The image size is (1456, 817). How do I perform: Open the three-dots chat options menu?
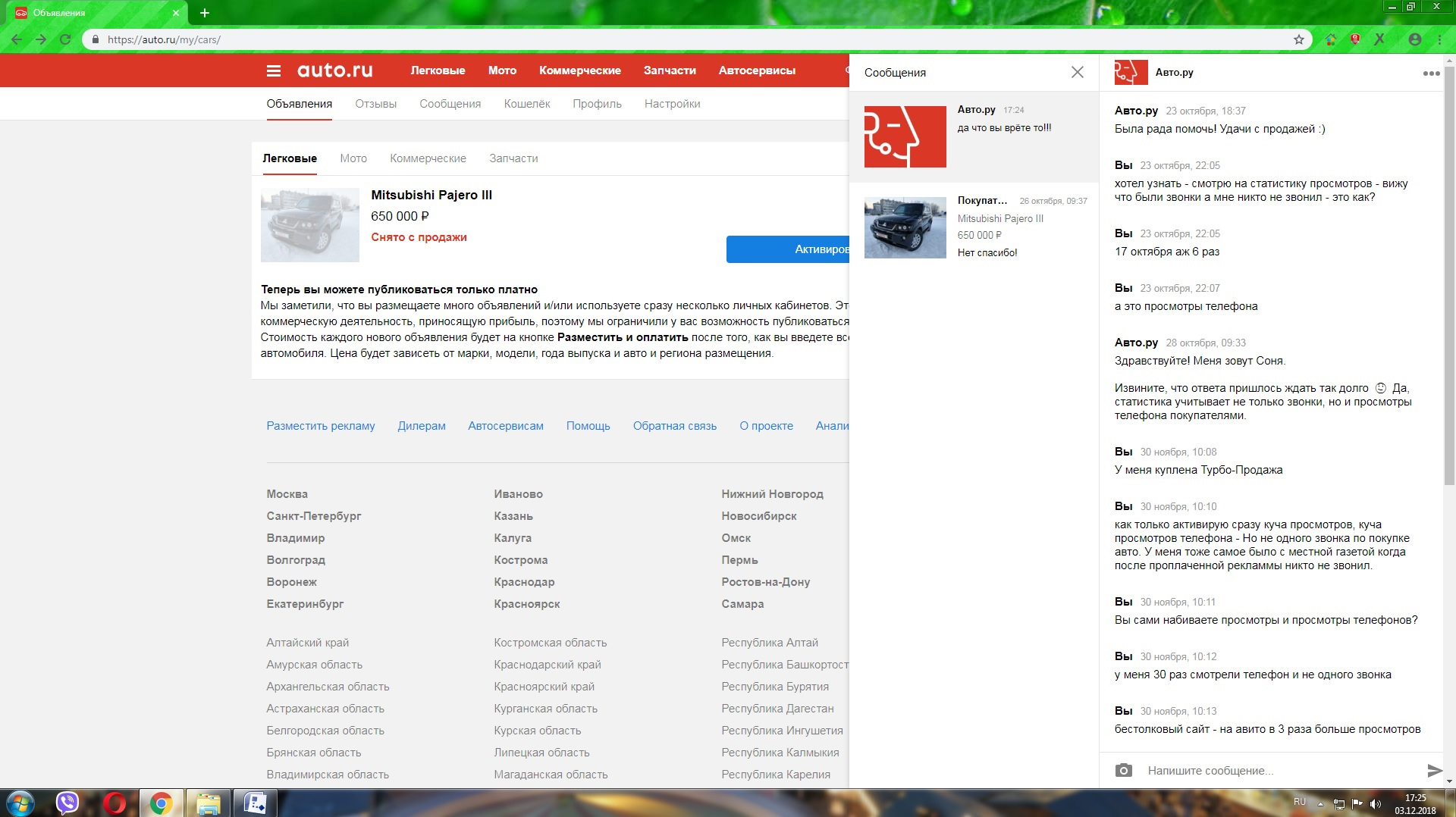(1431, 74)
